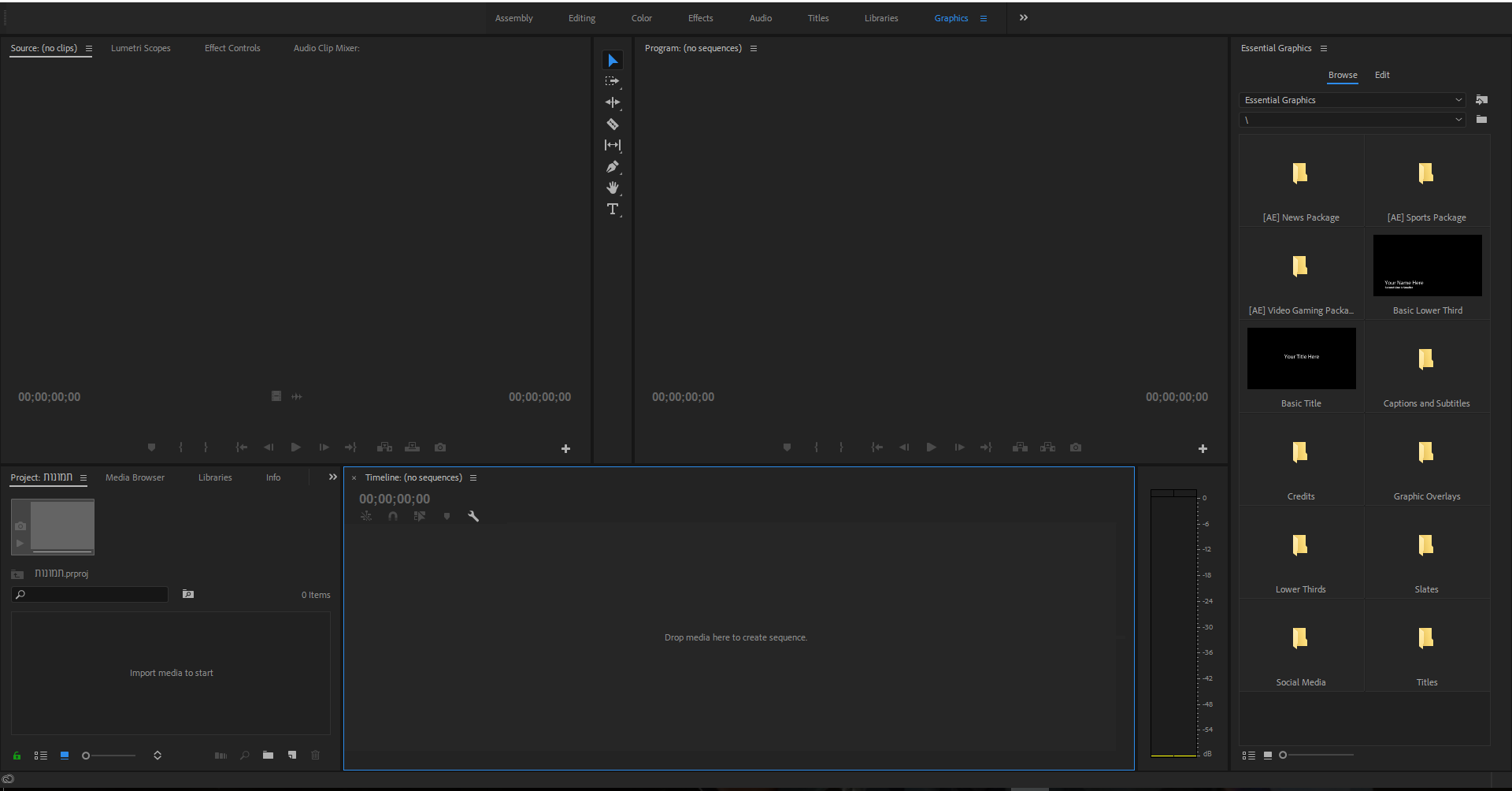
Task: Step back one frame in Program monitor
Action: (x=904, y=447)
